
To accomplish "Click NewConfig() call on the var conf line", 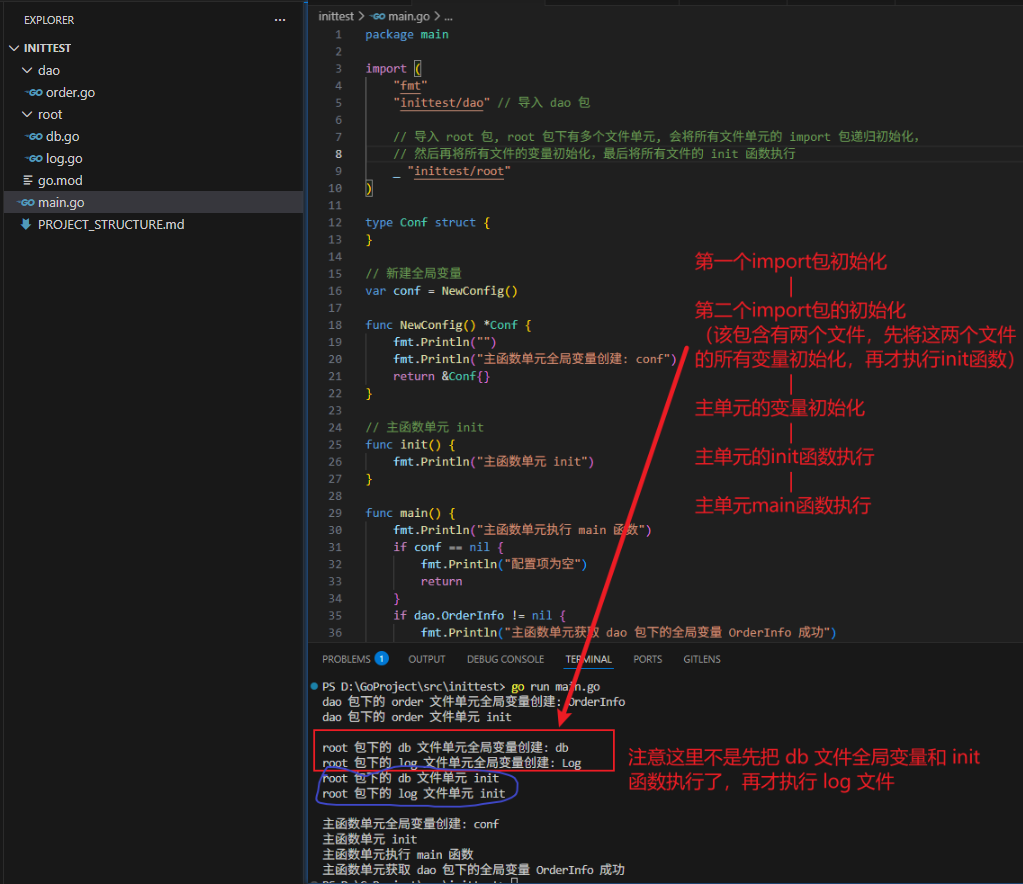I will click(480, 291).
